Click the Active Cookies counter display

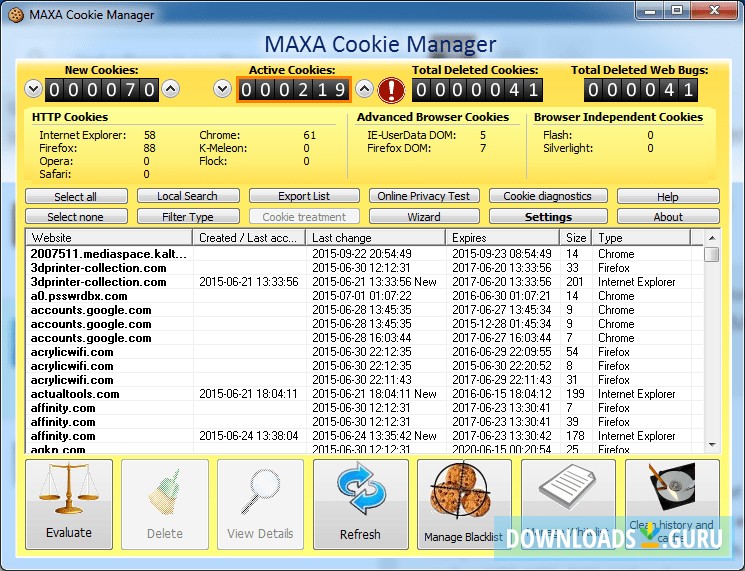[x=294, y=89]
